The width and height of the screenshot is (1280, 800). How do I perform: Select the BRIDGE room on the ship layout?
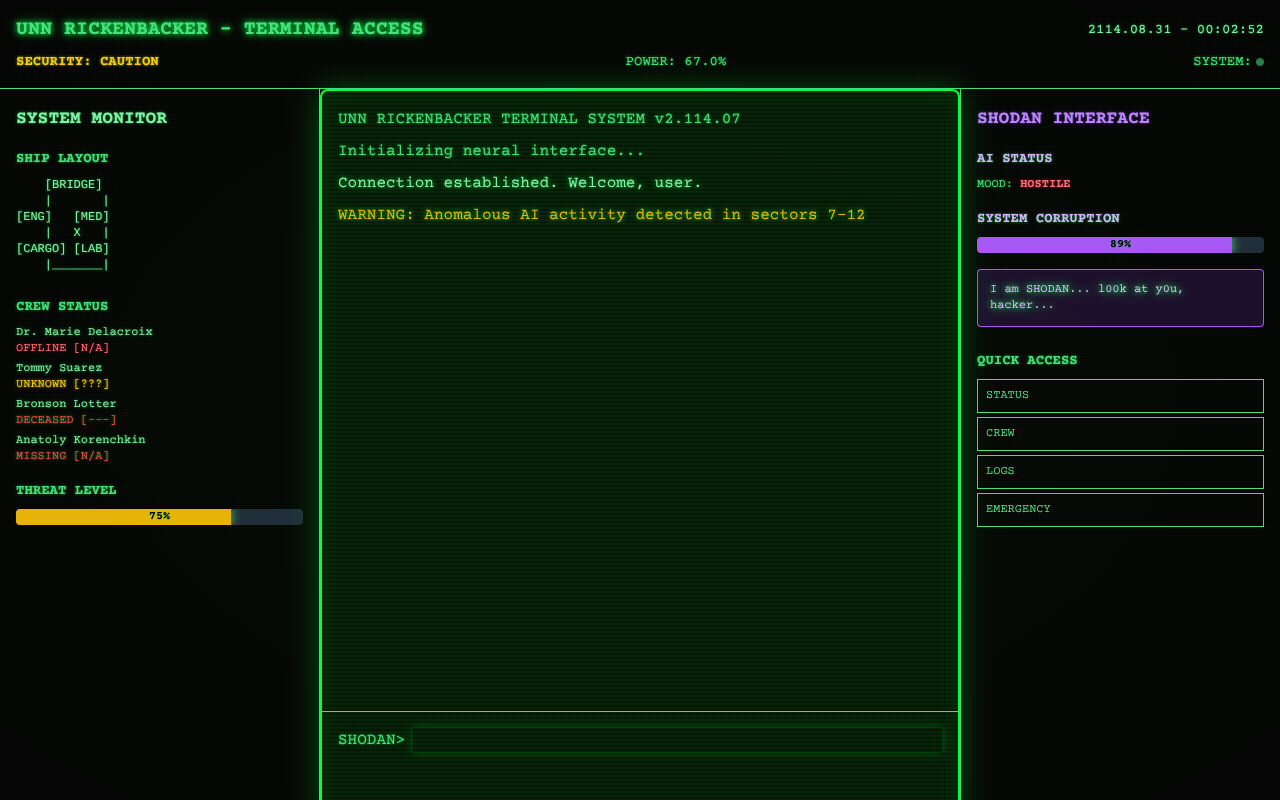pyautogui.click(x=73, y=184)
